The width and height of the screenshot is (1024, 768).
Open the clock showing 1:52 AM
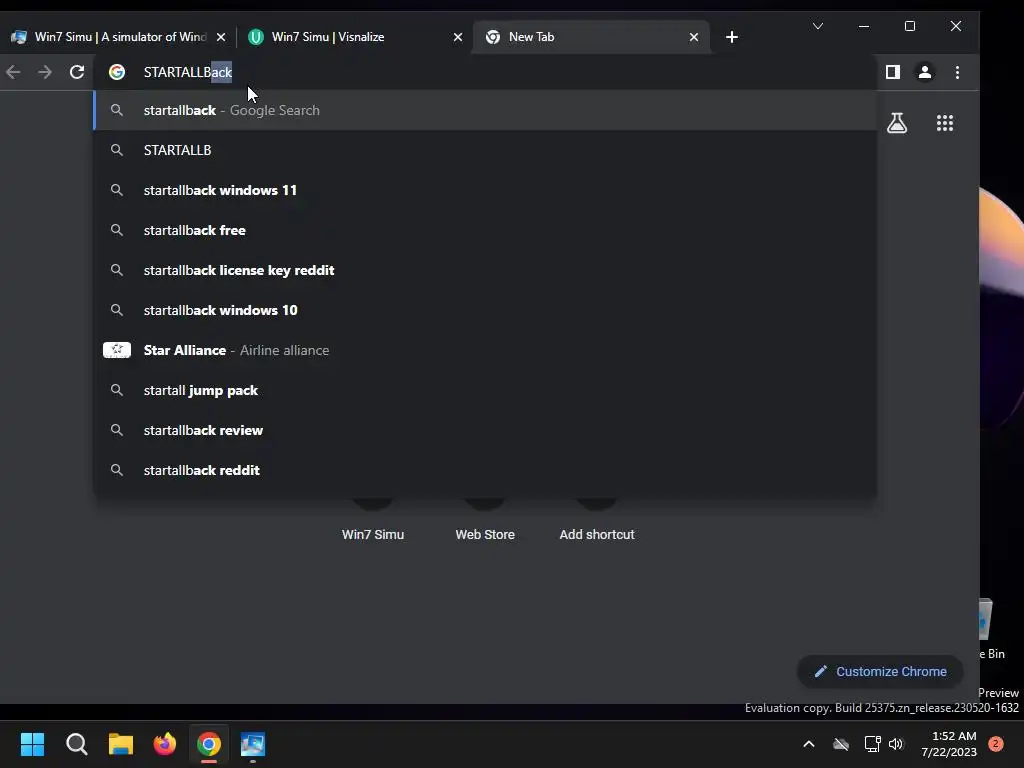[x=949, y=744]
